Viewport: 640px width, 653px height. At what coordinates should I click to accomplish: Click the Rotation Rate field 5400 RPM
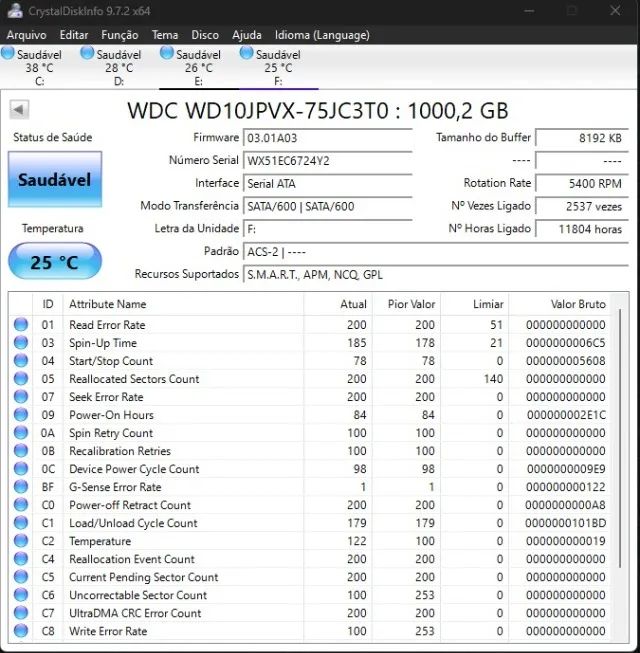coord(582,183)
